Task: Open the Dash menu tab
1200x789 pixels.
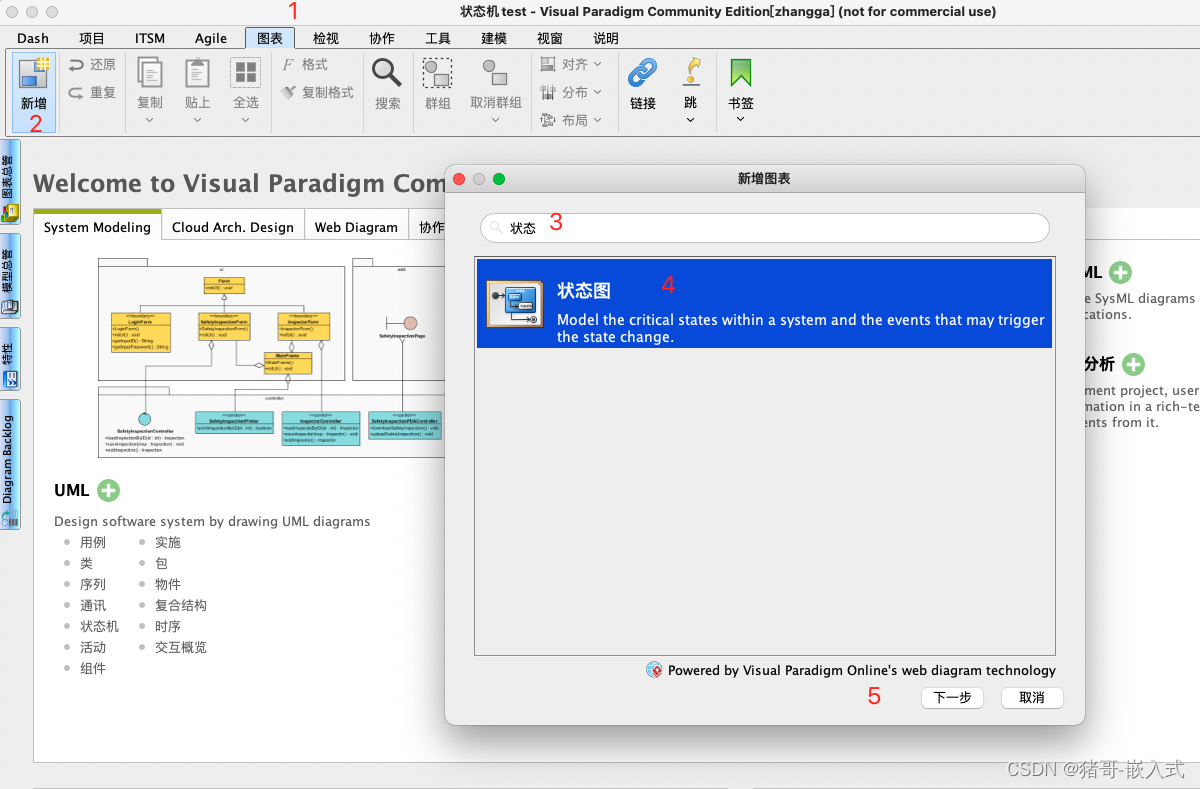Action: 33,38
